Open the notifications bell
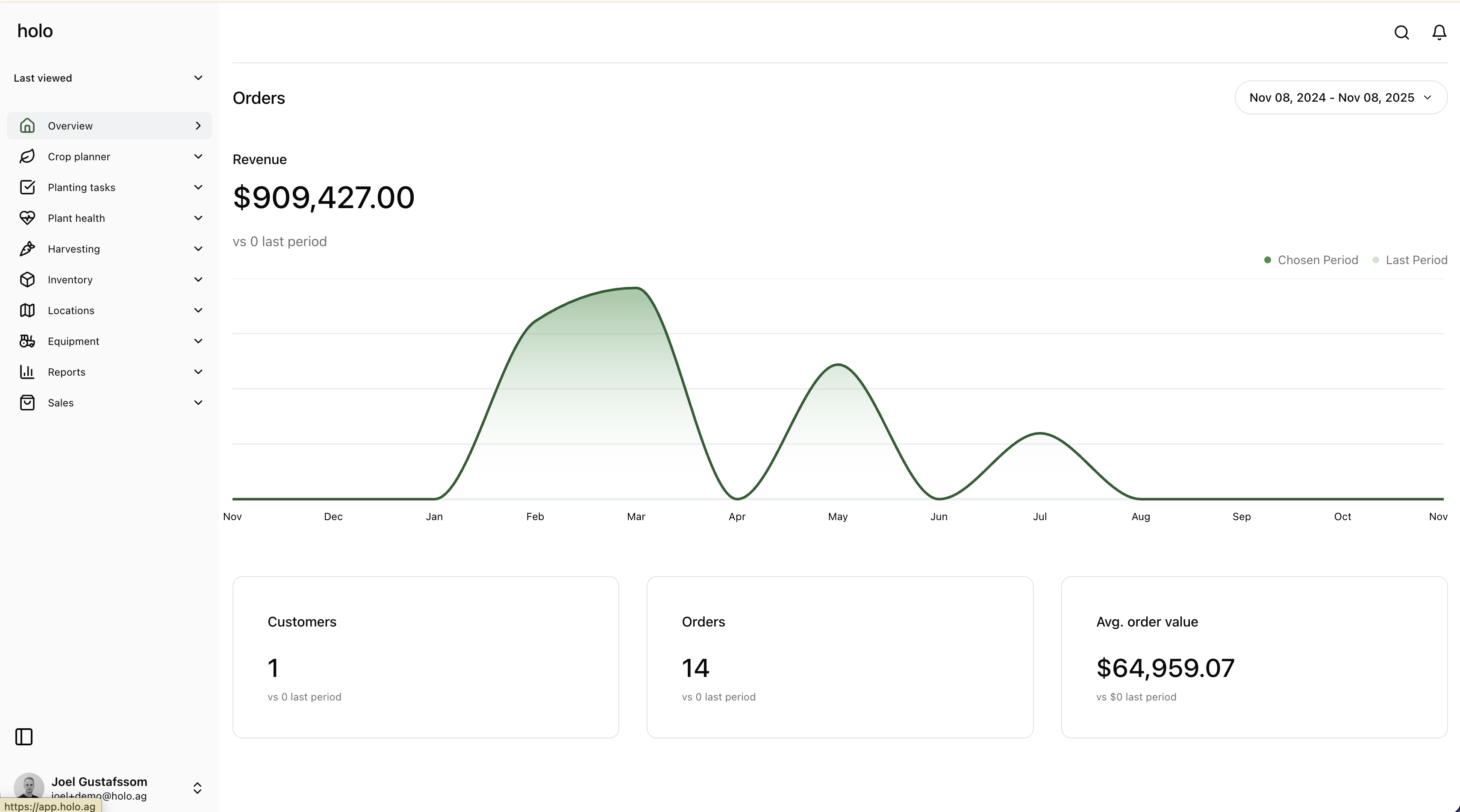The image size is (1460, 812). point(1439,33)
